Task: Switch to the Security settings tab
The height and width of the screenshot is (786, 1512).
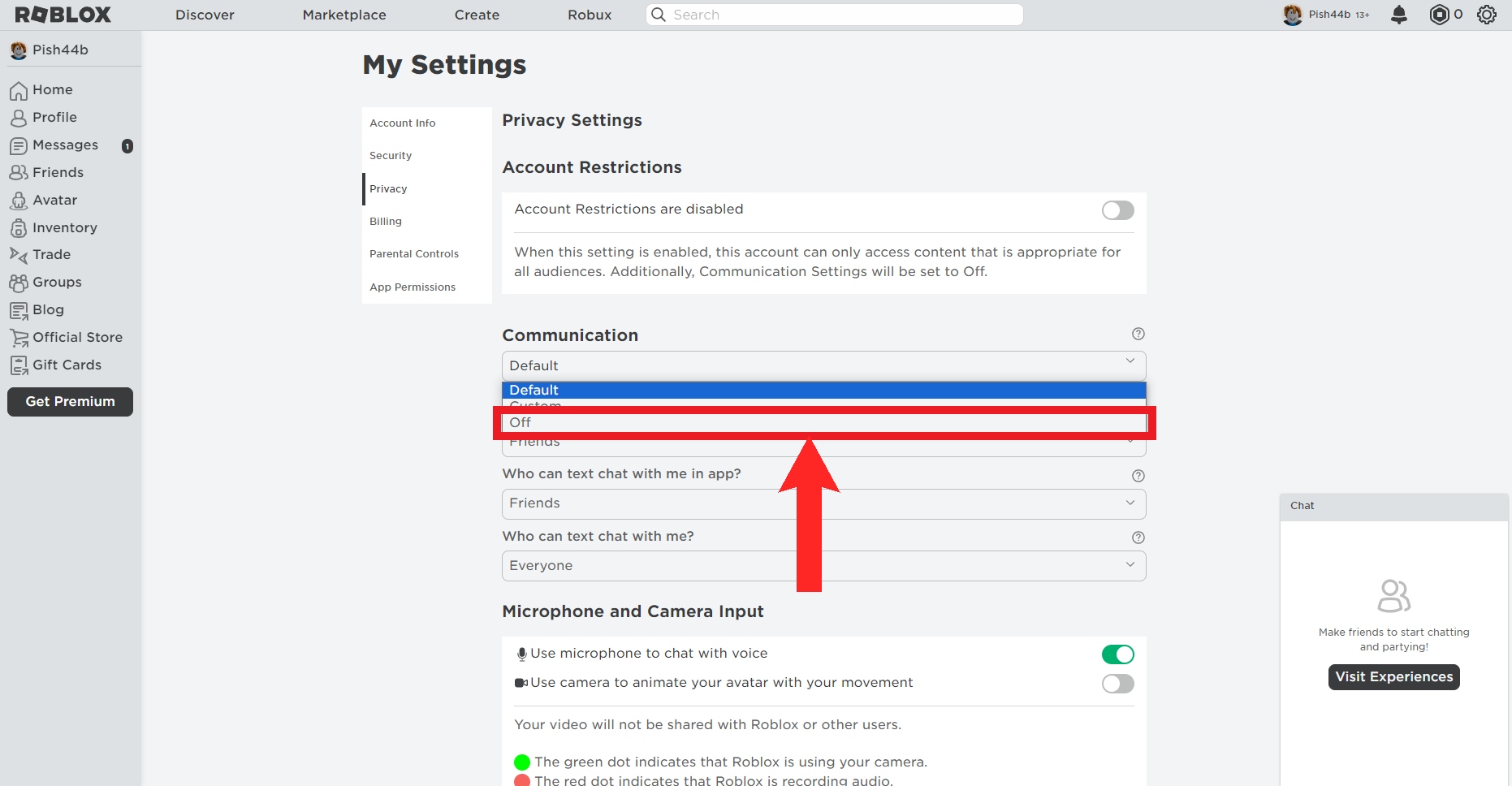Action: [391, 156]
